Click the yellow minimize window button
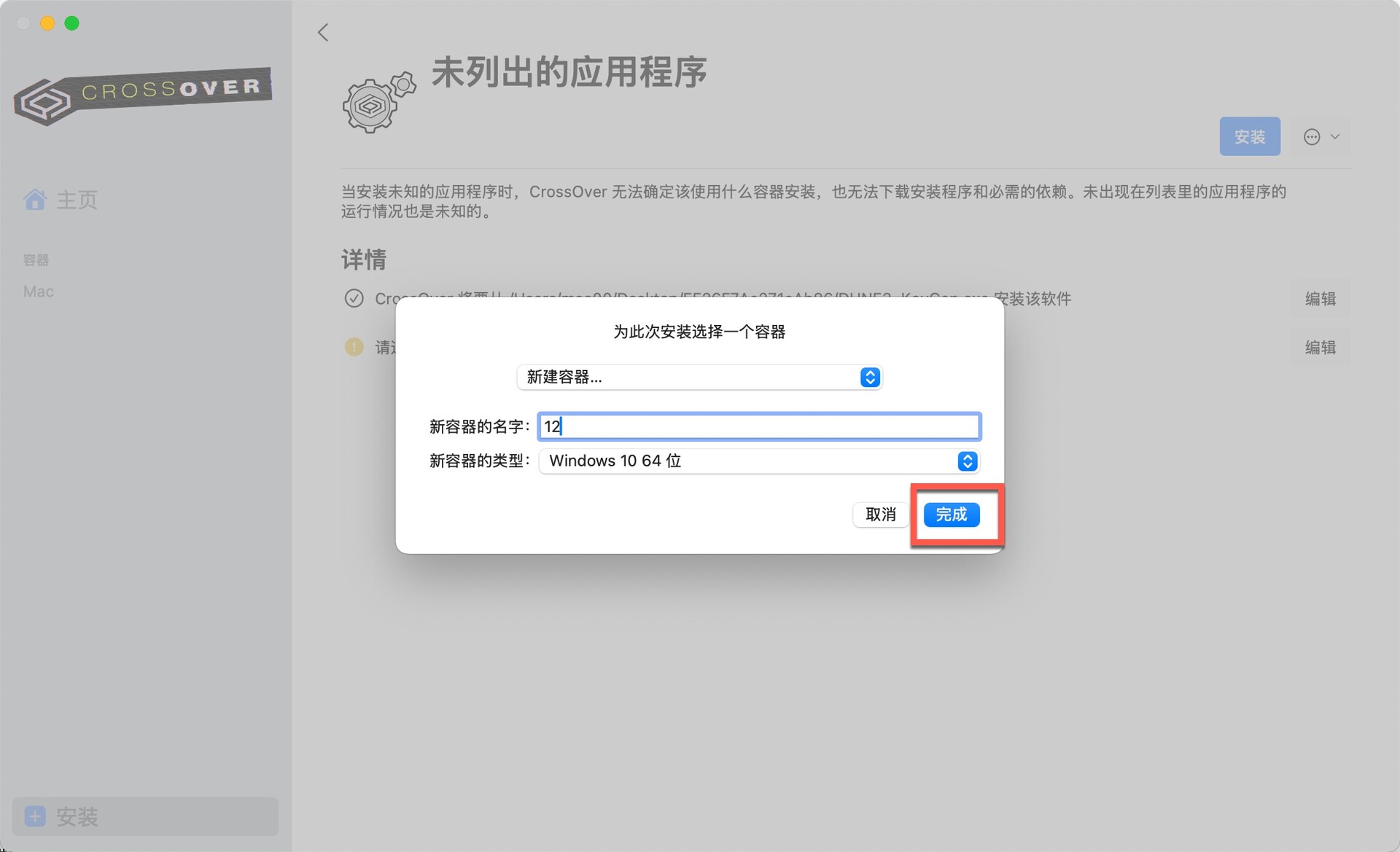1400x852 pixels. point(47,23)
